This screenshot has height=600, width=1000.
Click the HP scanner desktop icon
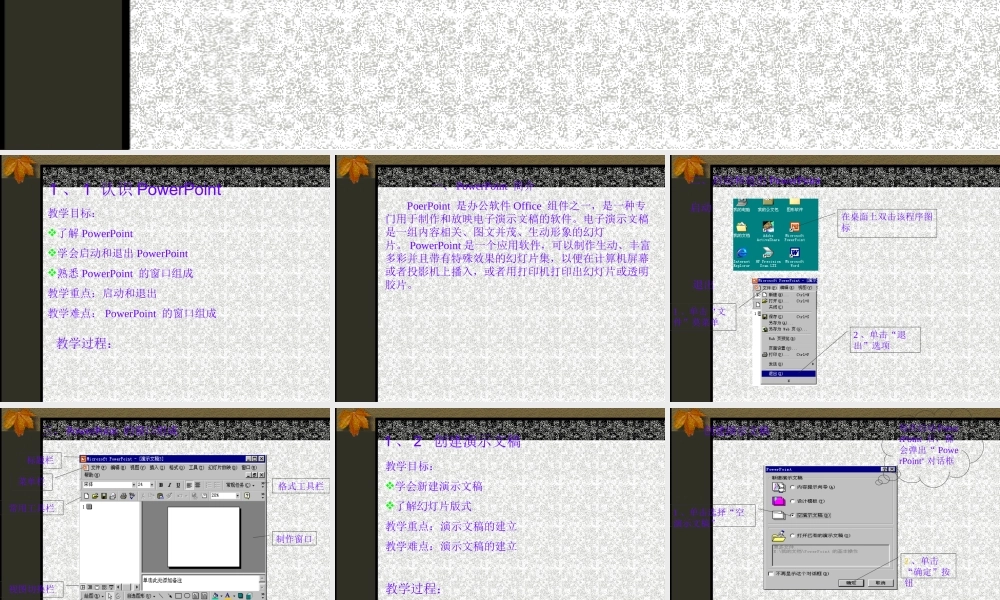(x=768, y=257)
